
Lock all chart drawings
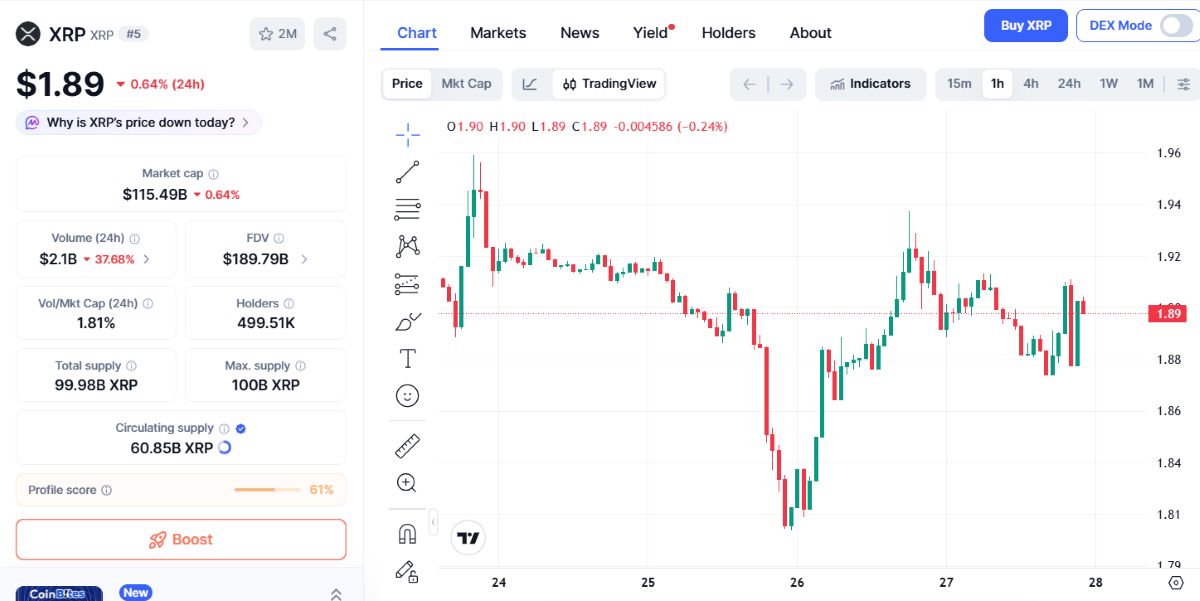[x=407, y=572]
